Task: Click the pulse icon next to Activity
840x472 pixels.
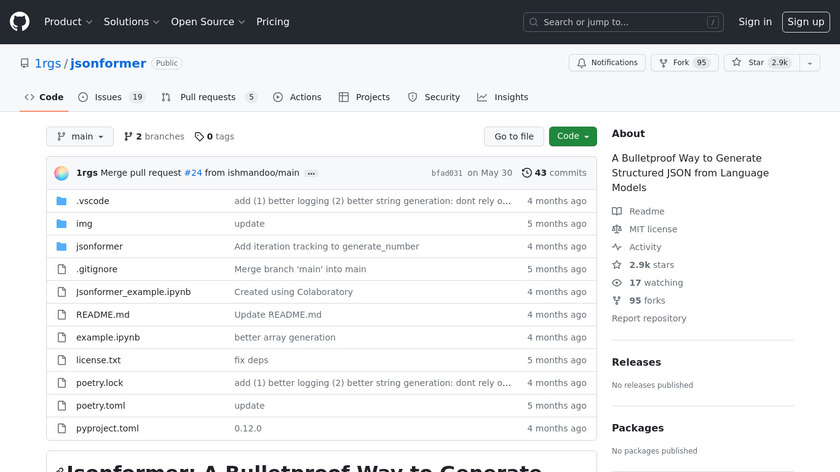Action: 617,247
